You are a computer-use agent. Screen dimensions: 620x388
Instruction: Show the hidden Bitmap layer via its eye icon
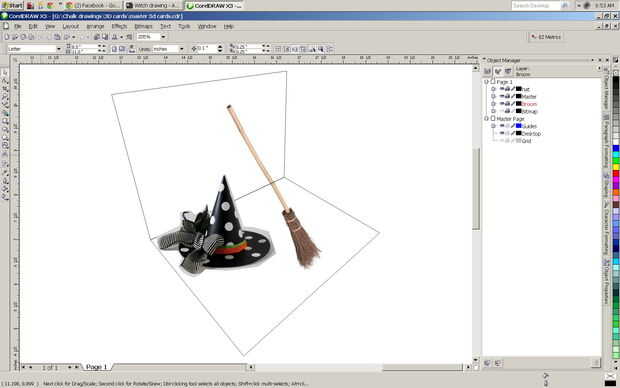click(502, 111)
